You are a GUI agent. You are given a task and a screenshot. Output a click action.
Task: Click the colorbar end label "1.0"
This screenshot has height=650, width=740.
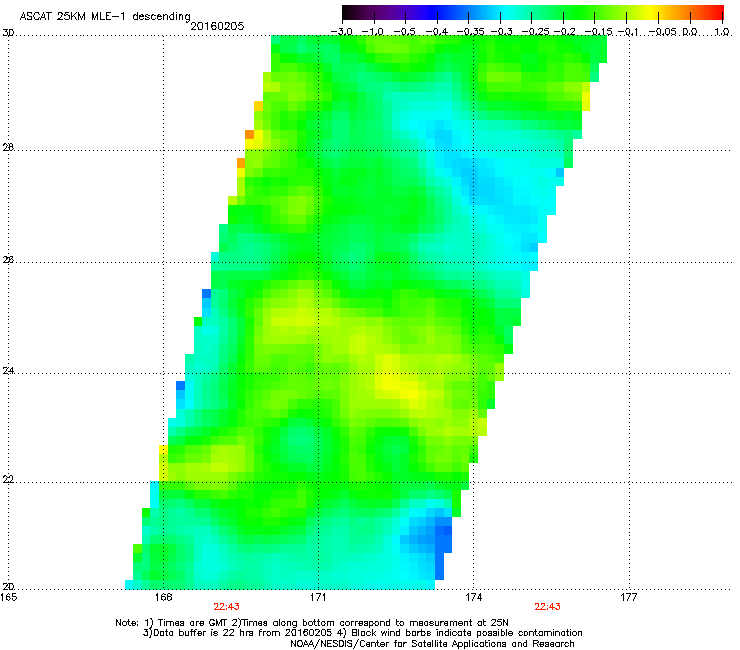[x=722, y=32]
